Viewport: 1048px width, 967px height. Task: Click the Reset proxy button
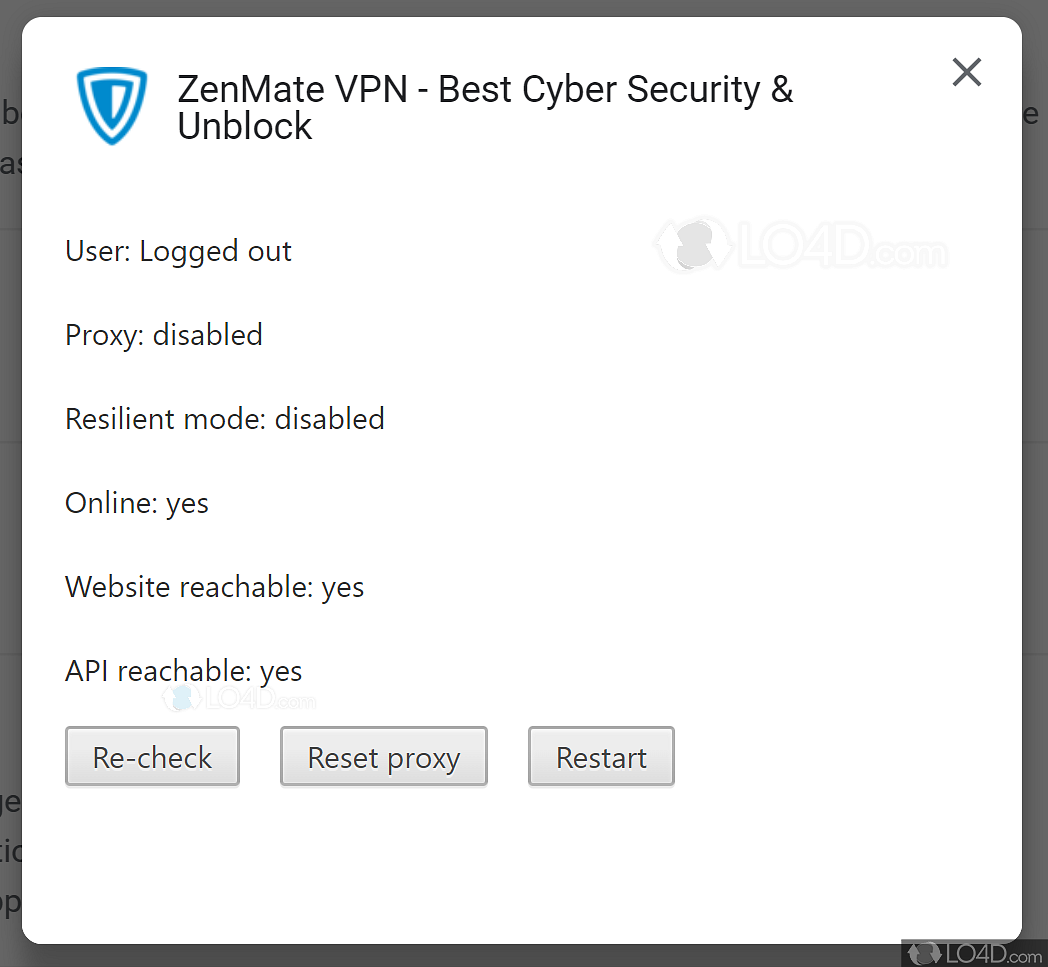[x=383, y=757]
